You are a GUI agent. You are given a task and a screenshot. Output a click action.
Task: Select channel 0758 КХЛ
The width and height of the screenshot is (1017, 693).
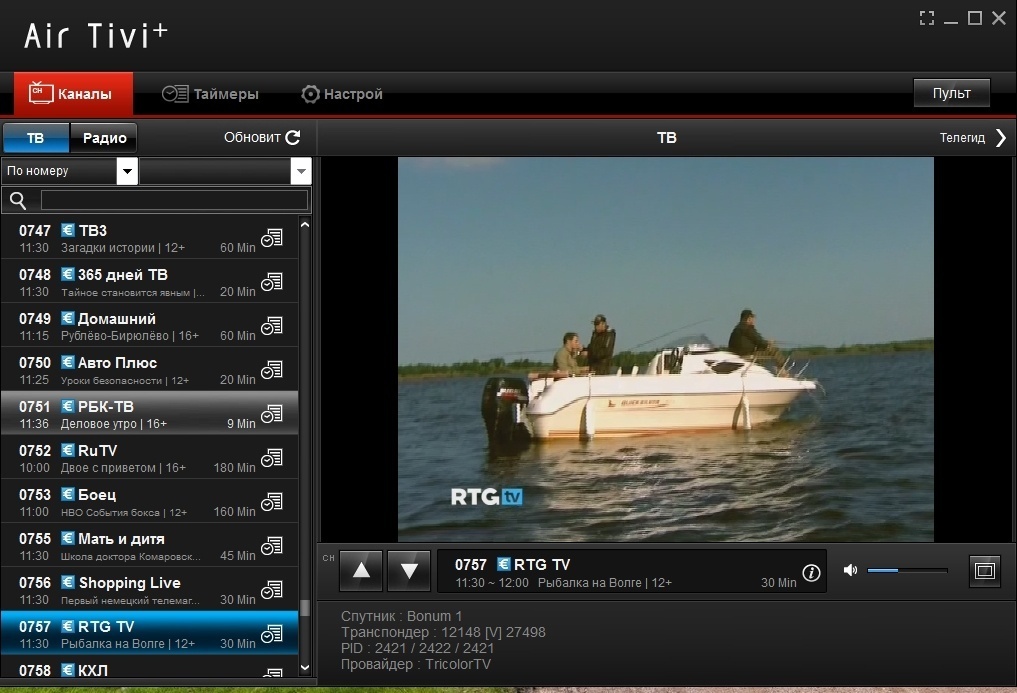150,668
